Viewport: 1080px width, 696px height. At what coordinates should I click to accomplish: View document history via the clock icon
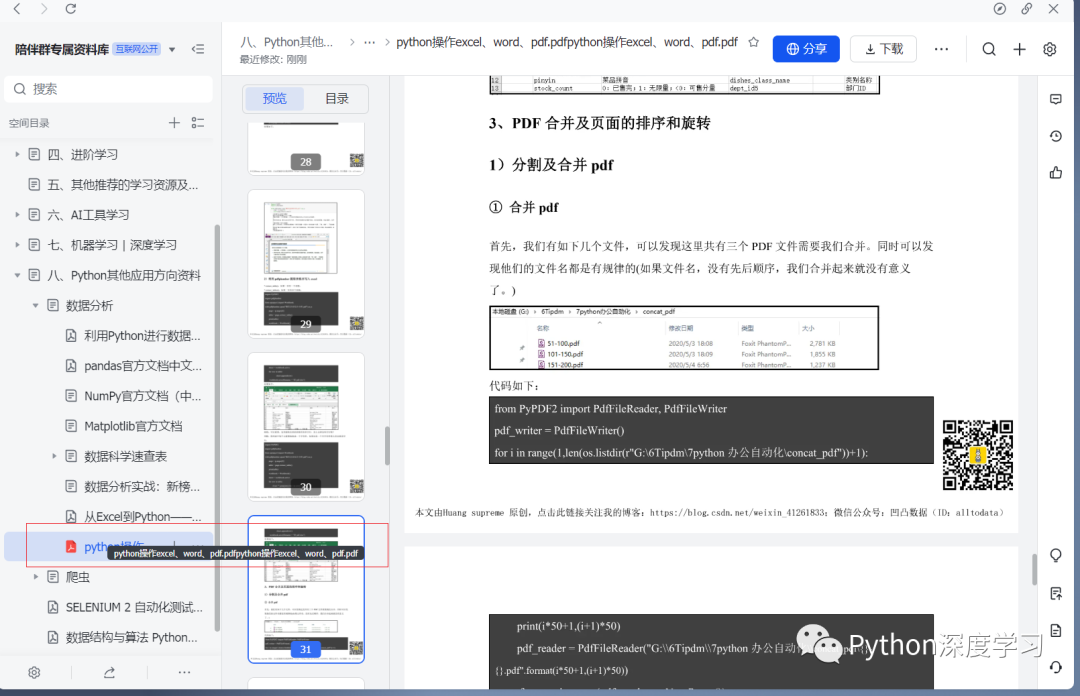[1056, 135]
